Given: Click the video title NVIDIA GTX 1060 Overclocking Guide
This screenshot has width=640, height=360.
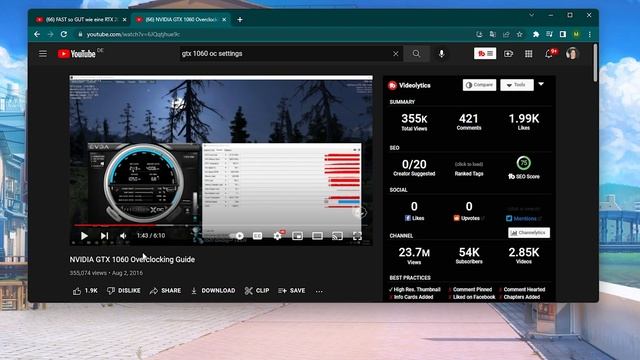Looking at the screenshot, I should 132,260.
